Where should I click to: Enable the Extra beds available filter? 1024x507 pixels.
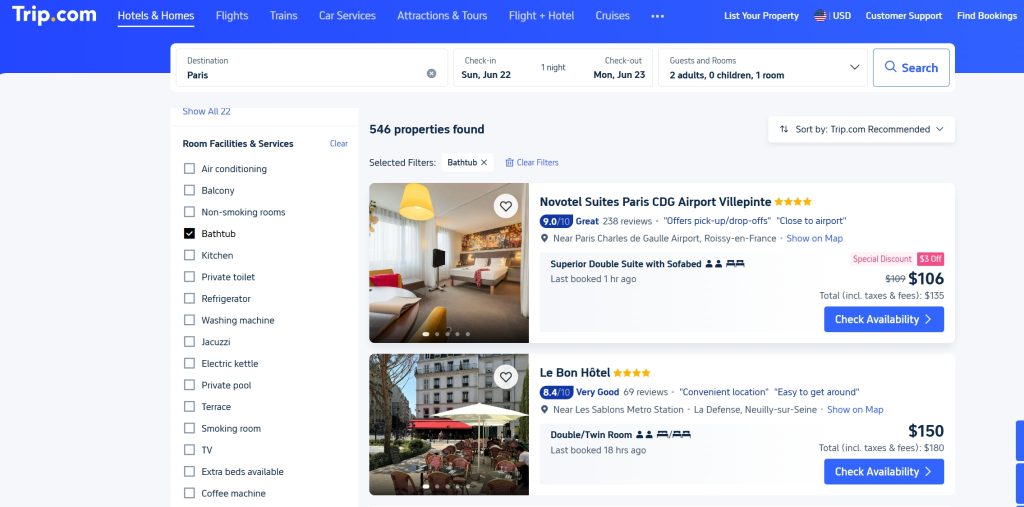tap(189, 471)
